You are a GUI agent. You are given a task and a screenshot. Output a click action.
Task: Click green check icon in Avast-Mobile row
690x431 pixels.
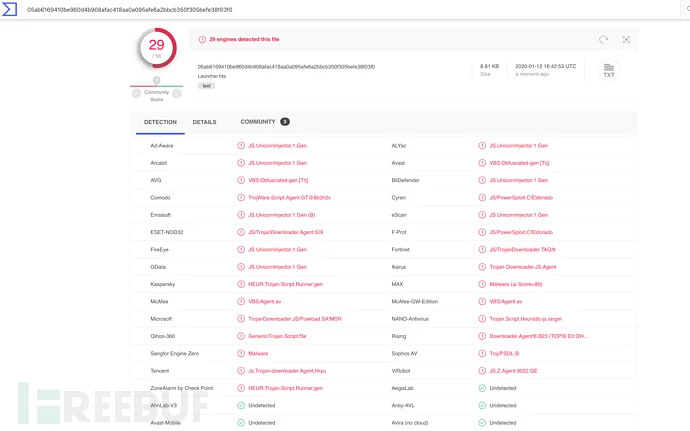pos(241,423)
